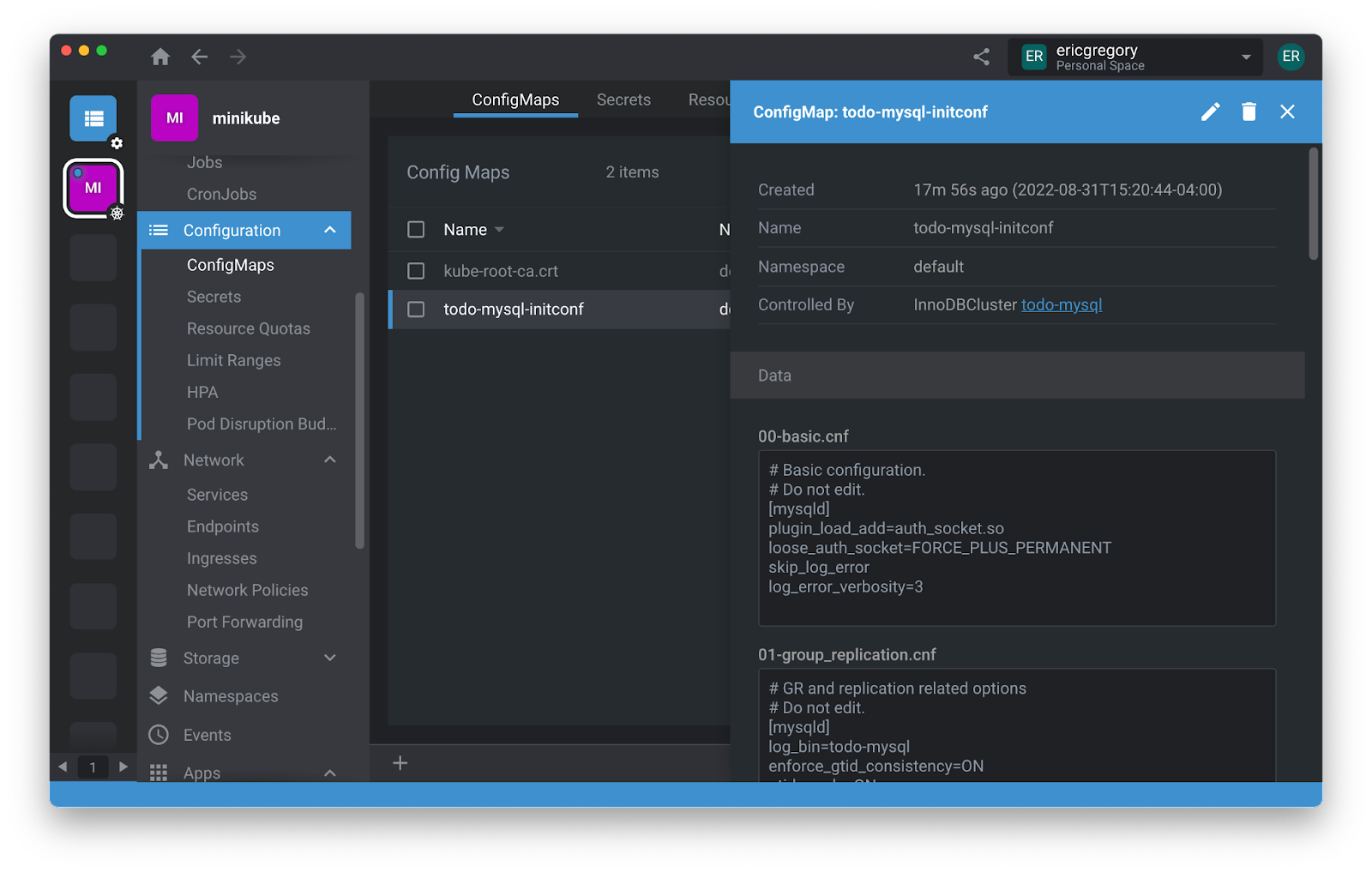Click the details panel vertical scrollbar
The height and width of the screenshot is (872, 1372).
(x=1313, y=204)
